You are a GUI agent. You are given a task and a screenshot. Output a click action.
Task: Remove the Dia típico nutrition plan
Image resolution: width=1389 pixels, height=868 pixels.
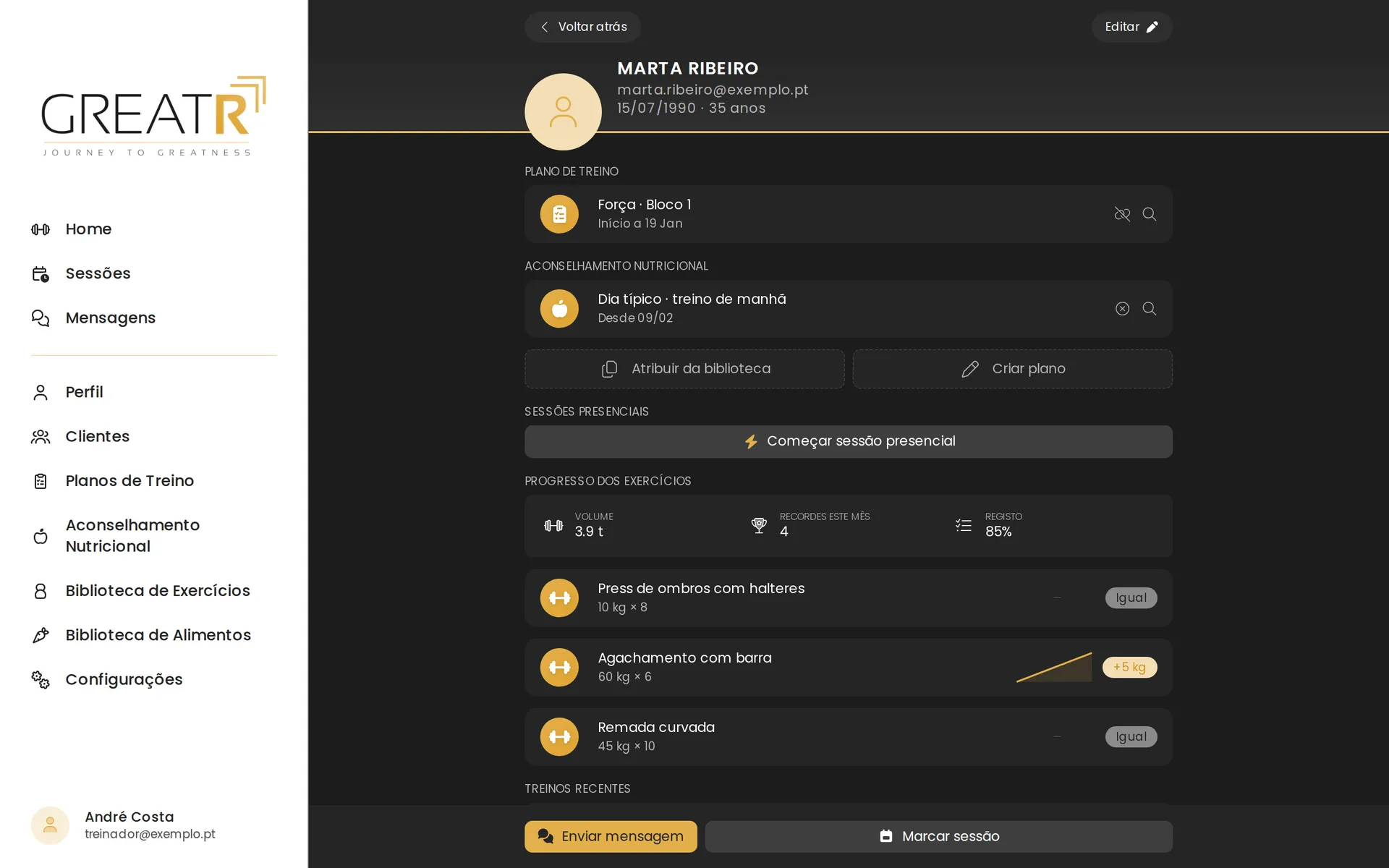1122,309
